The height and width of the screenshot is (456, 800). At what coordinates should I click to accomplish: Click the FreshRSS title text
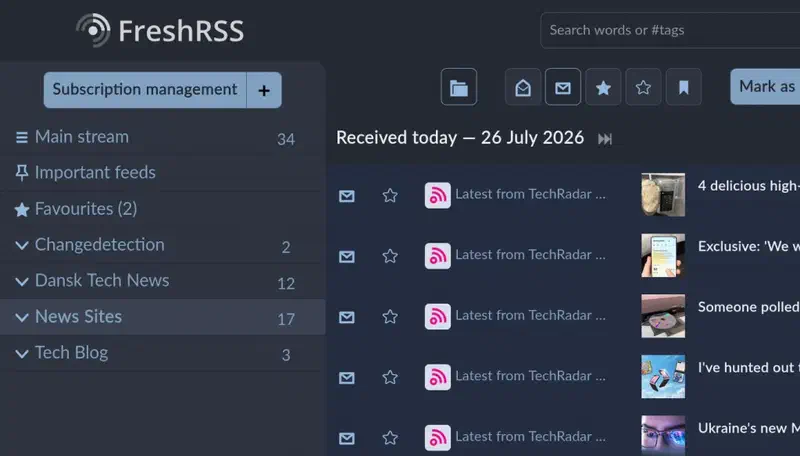pos(181,31)
